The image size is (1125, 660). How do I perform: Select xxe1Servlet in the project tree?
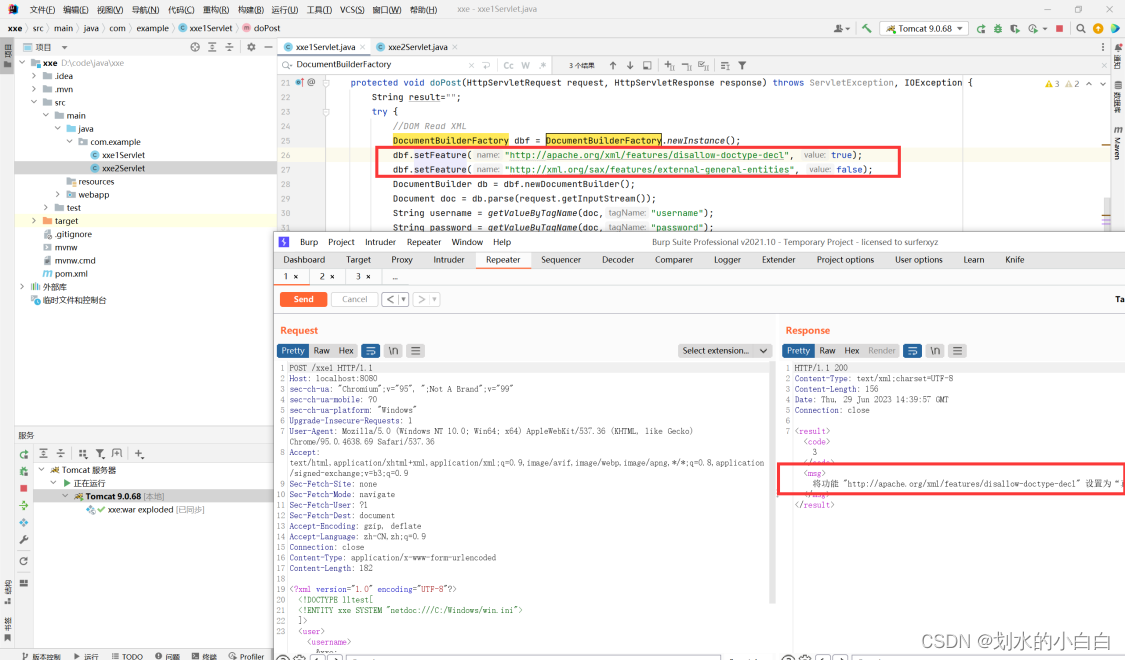[123, 155]
